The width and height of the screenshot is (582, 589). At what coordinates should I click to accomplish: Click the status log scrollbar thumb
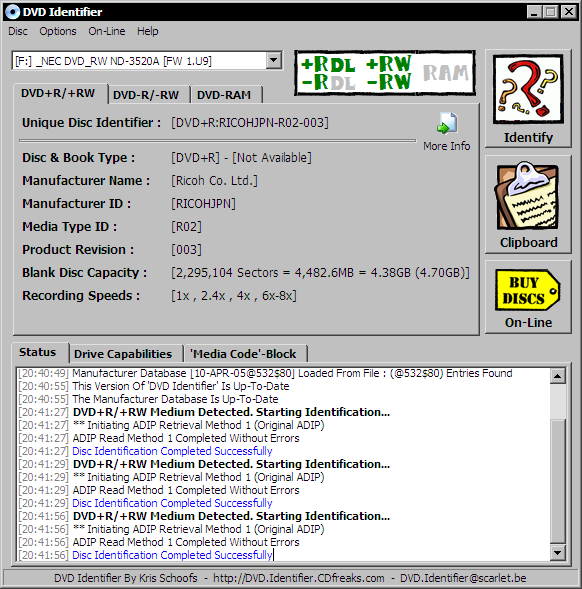[x=558, y=481]
